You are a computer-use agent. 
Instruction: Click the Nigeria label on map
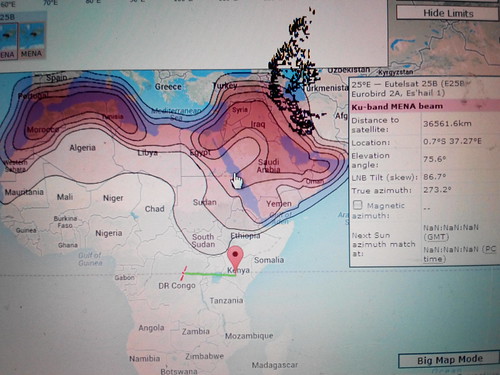[109, 233]
